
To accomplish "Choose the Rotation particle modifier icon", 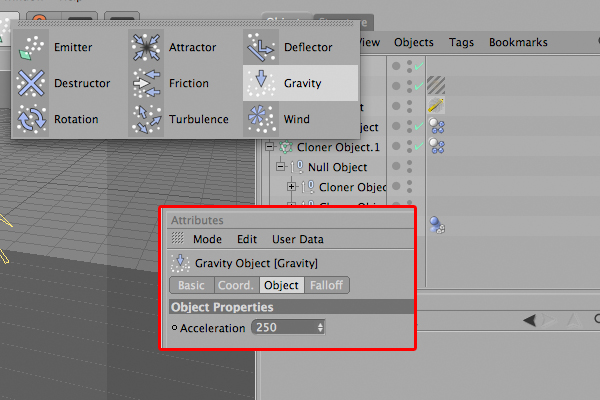I will pyautogui.click(x=31, y=119).
